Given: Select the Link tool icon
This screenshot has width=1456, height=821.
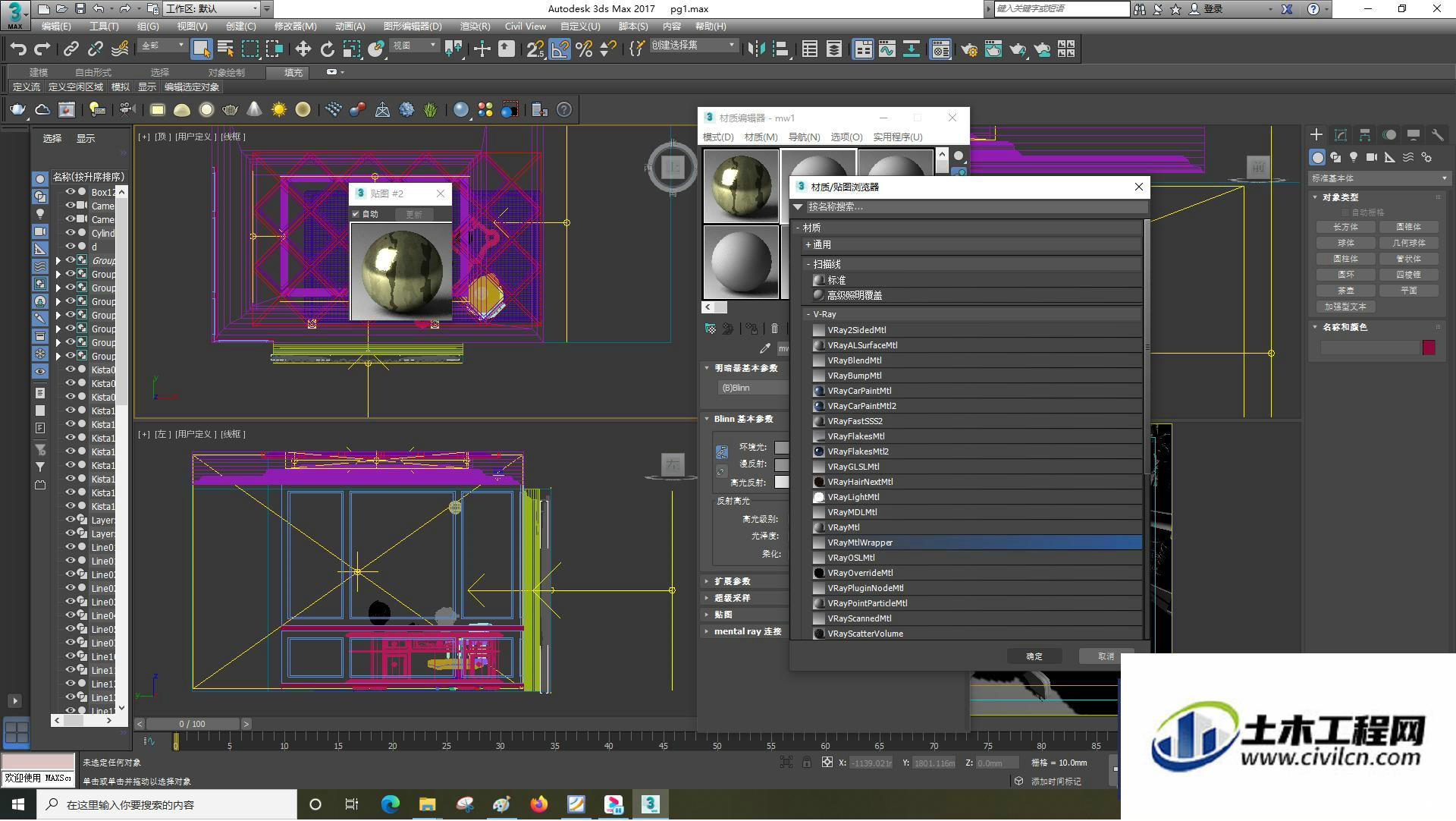Looking at the screenshot, I should point(71,49).
